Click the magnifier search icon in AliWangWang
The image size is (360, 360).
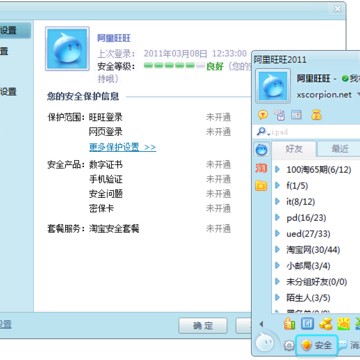click(261, 132)
